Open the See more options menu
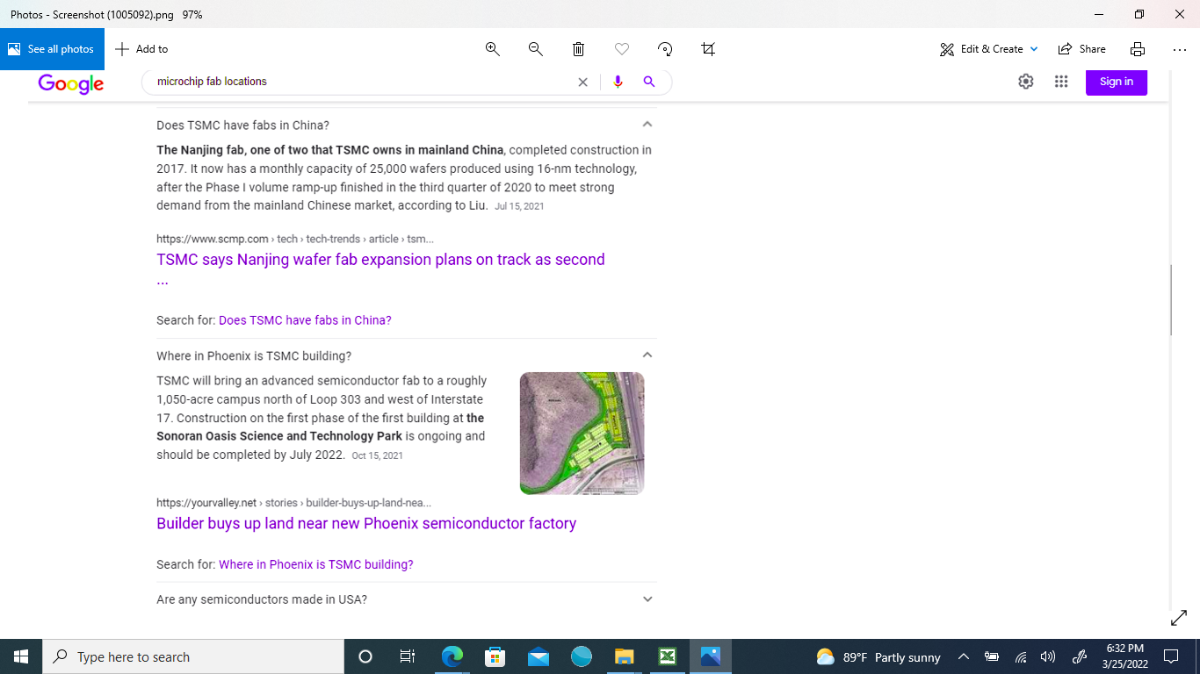The width and height of the screenshot is (1200, 674). 1179,49
